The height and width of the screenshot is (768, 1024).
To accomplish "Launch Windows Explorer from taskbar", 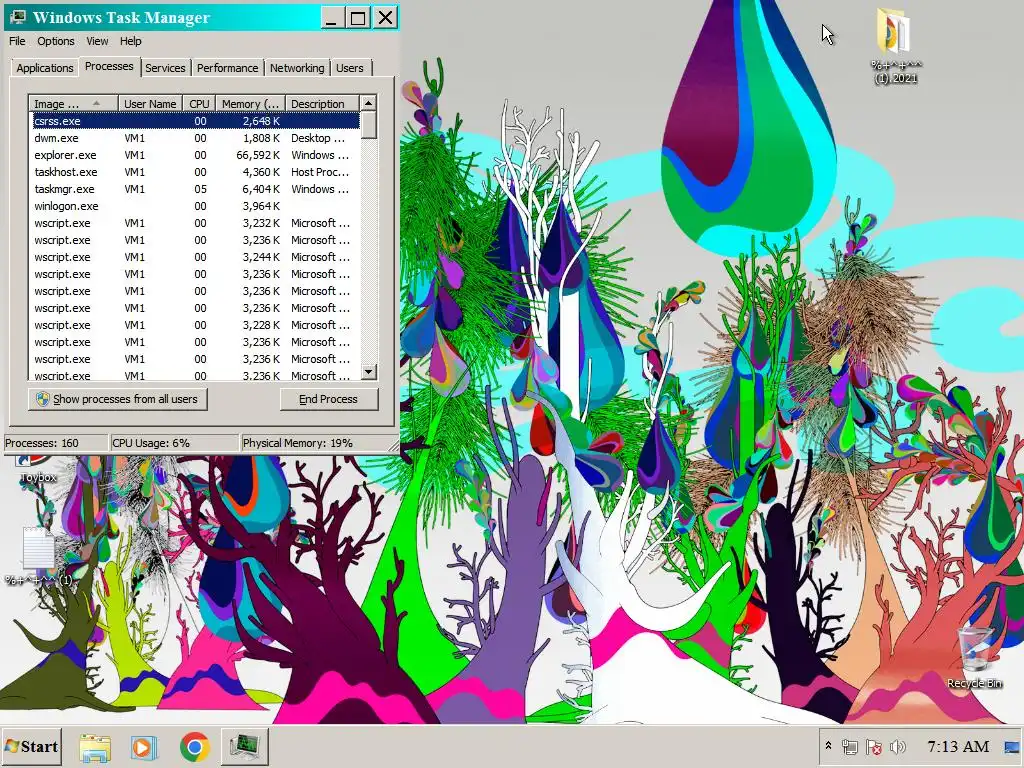I will [95, 747].
